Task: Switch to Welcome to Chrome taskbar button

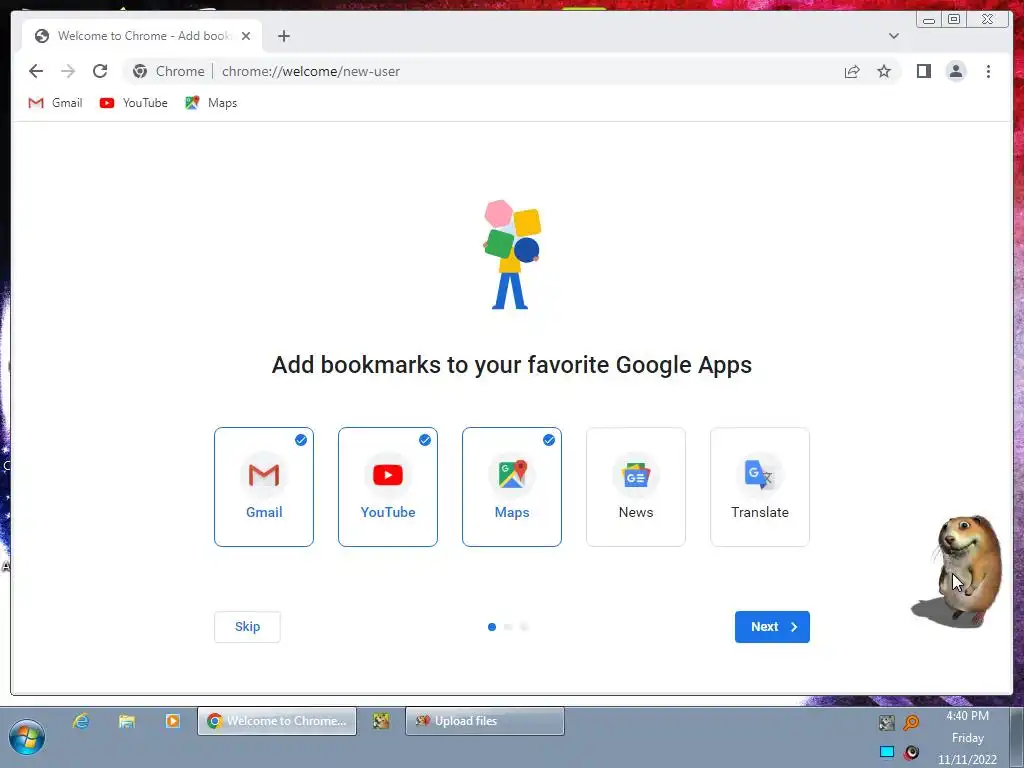Action: [278, 721]
